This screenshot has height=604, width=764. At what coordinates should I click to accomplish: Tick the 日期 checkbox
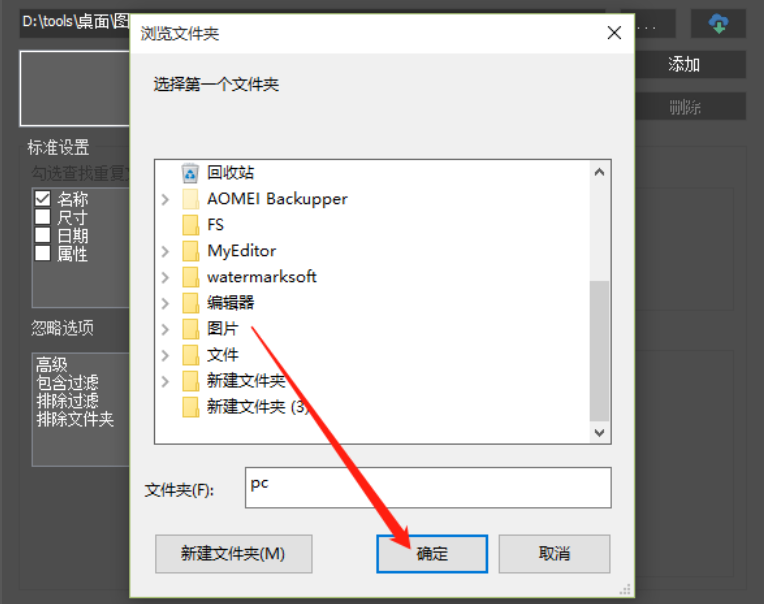coord(42,235)
